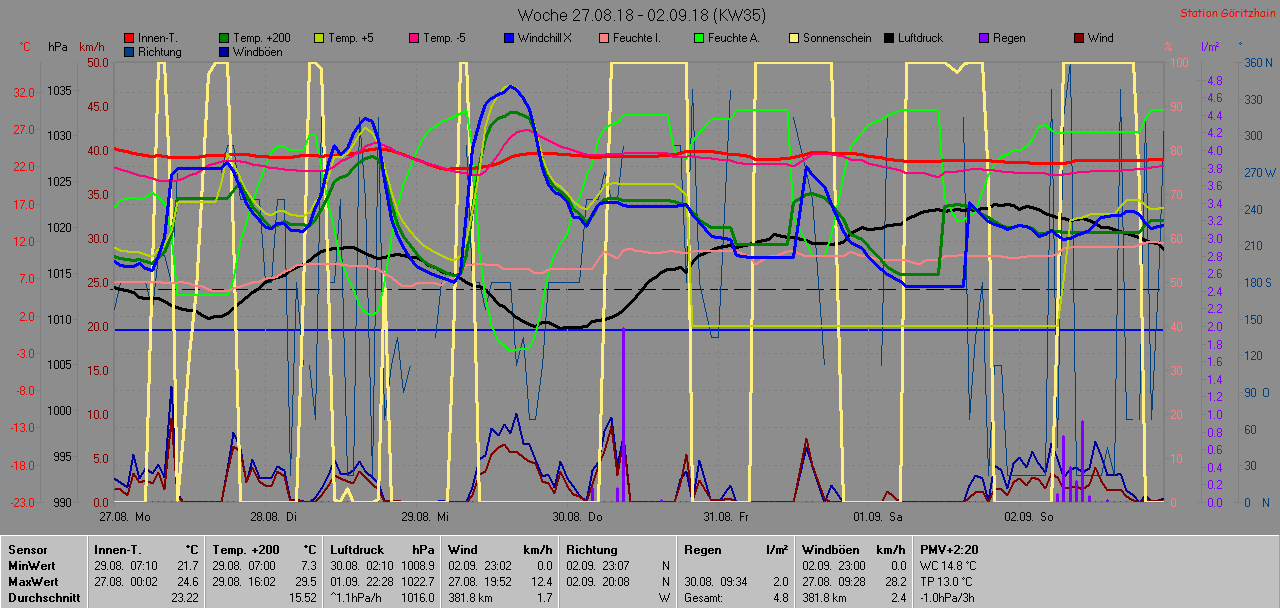
Task: Click the Richtung legend swatch
Action: tap(129, 52)
